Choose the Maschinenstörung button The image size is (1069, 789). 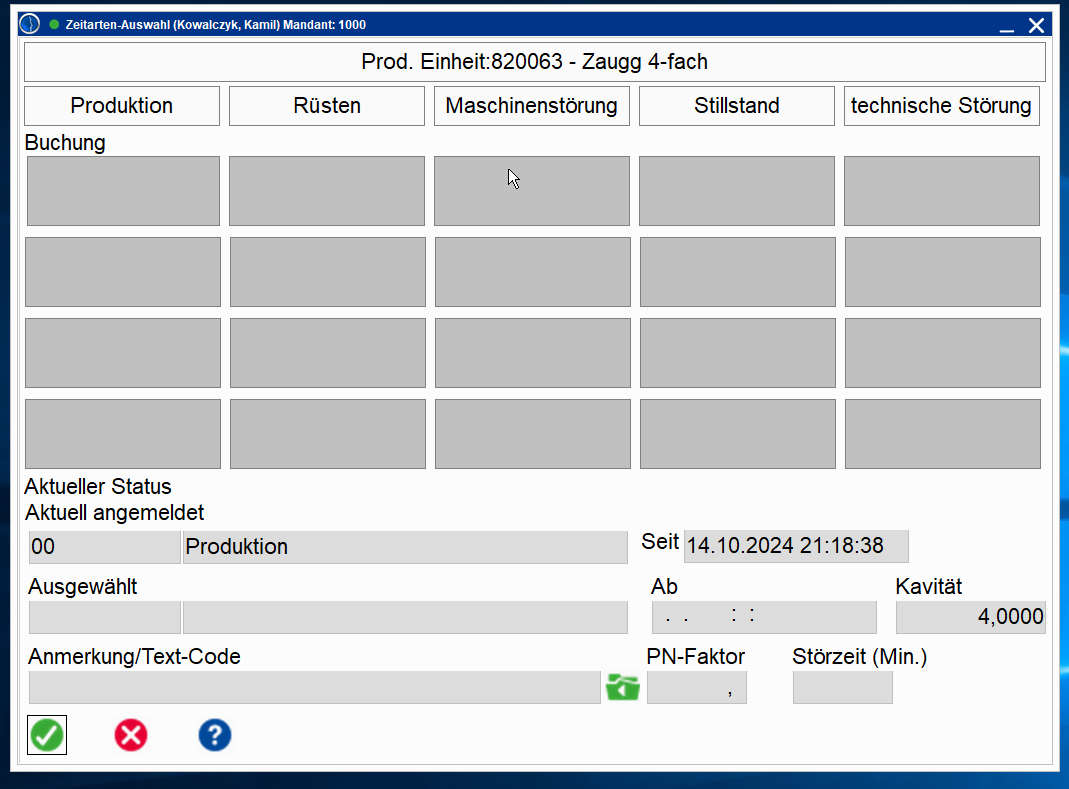(532, 106)
